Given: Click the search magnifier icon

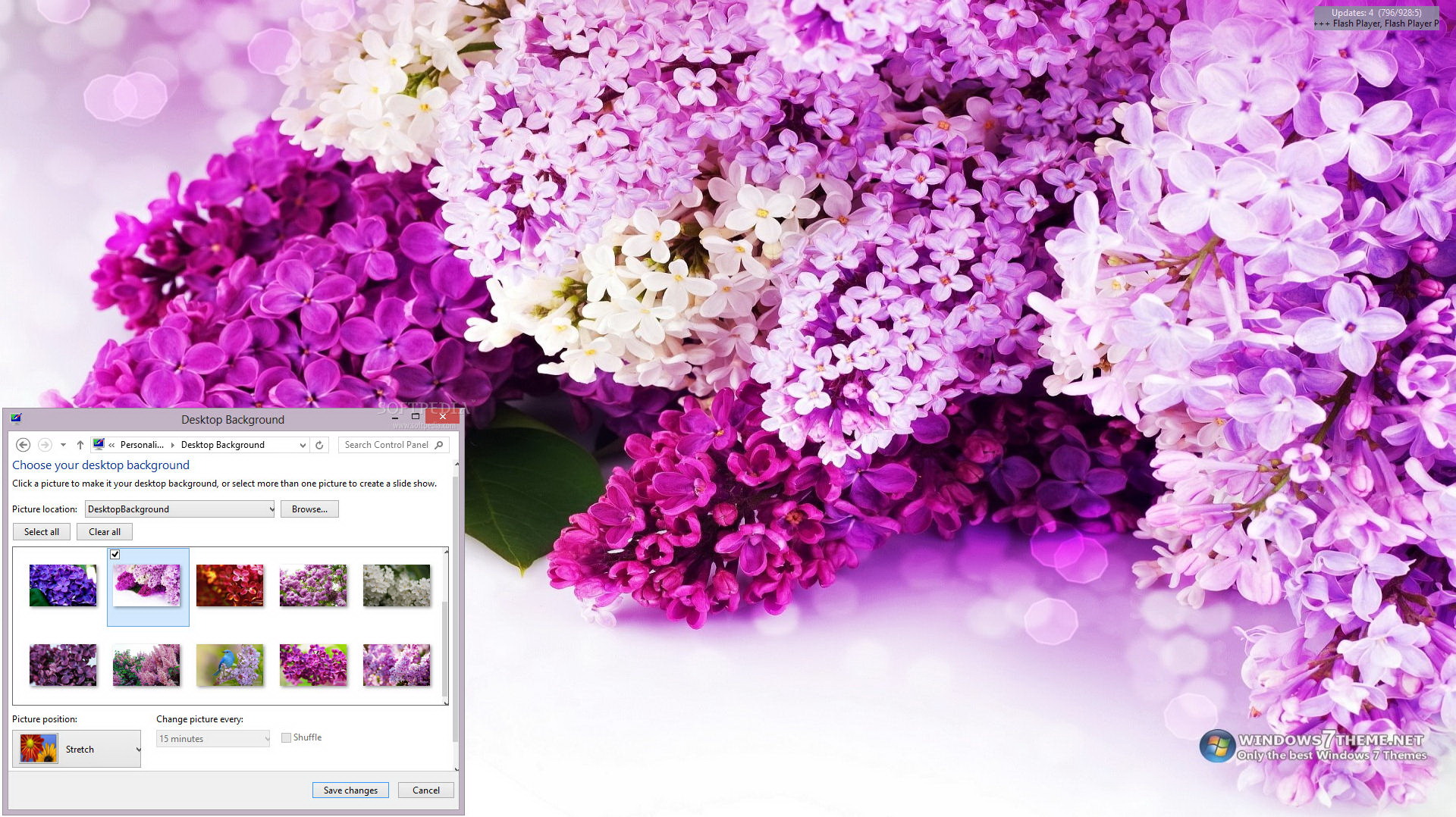Looking at the screenshot, I should click(439, 445).
